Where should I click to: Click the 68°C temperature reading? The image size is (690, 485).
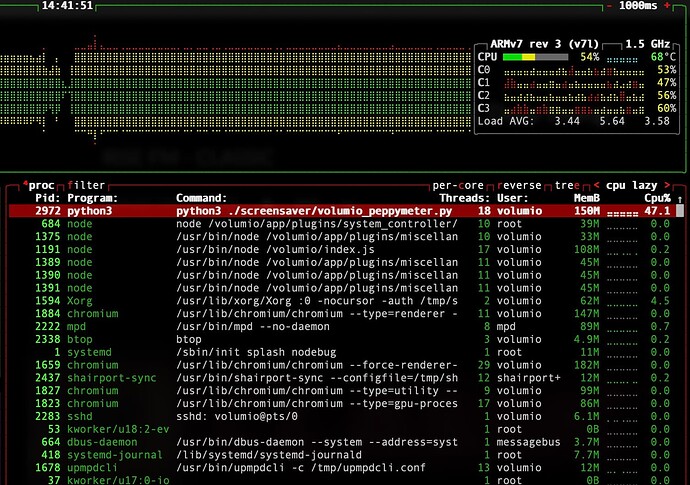pos(663,57)
